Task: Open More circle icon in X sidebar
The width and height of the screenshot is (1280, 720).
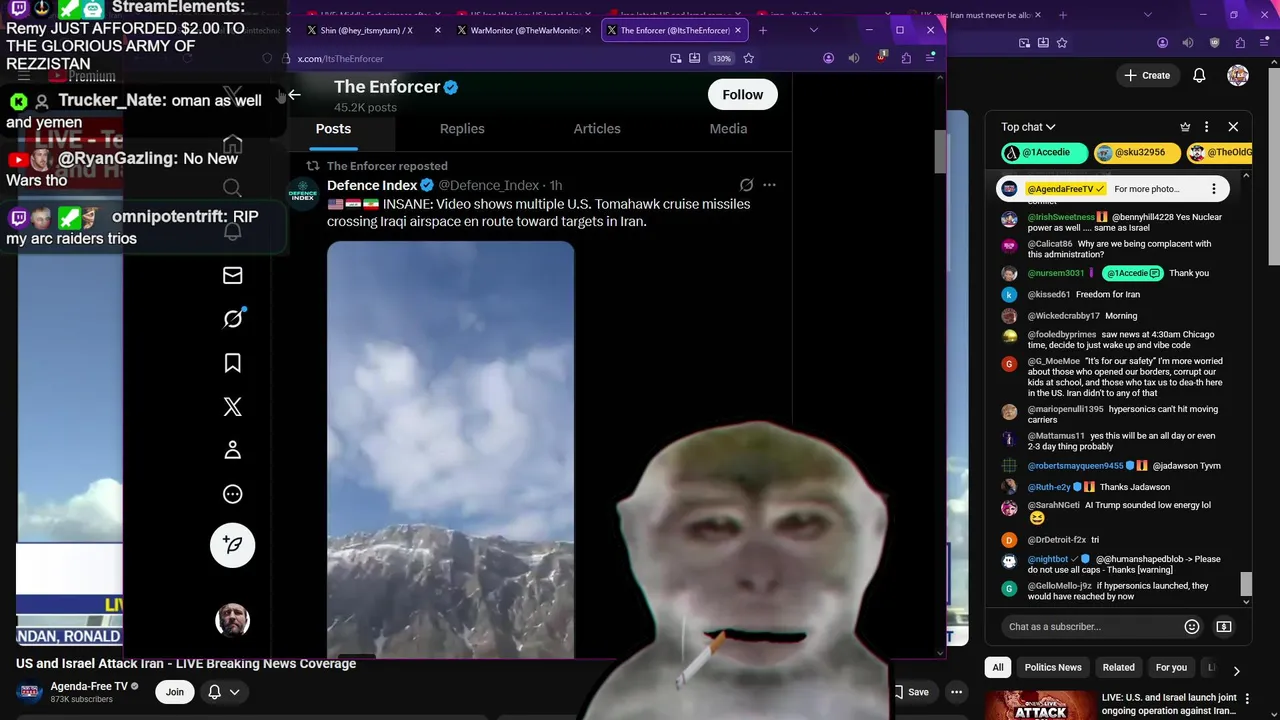Action: (x=232, y=494)
